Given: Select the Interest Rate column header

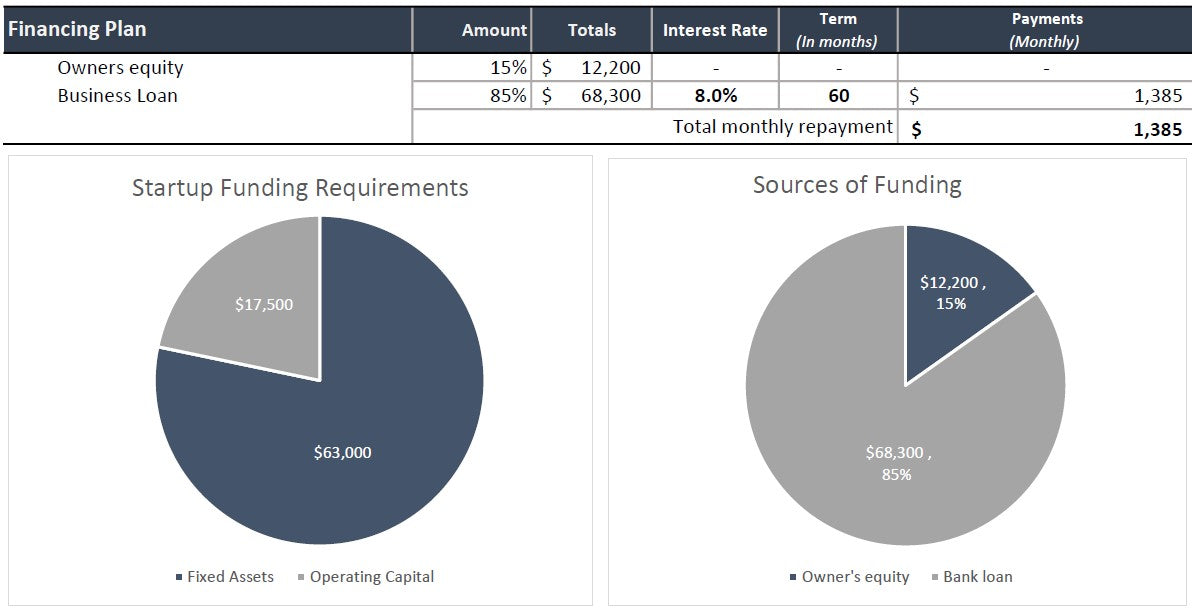Looking at the screenshot, I should pos(714,30).
